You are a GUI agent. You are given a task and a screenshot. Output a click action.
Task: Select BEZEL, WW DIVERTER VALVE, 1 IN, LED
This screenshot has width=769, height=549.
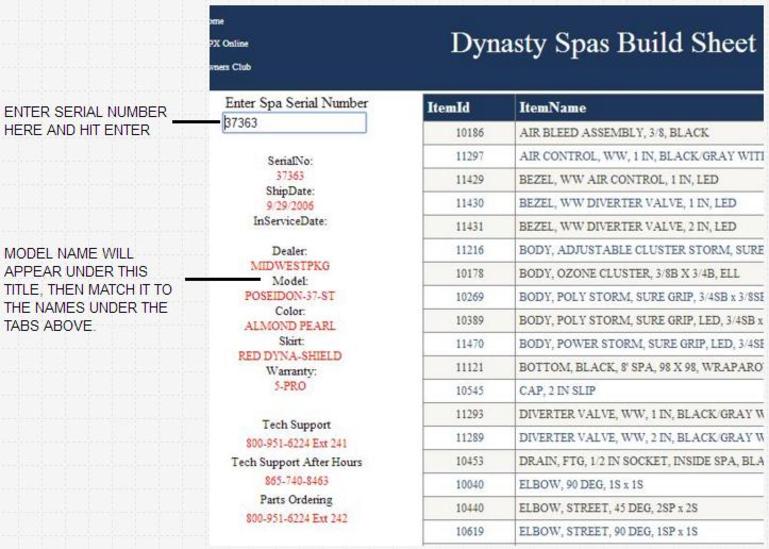click(x=628, y=203)
